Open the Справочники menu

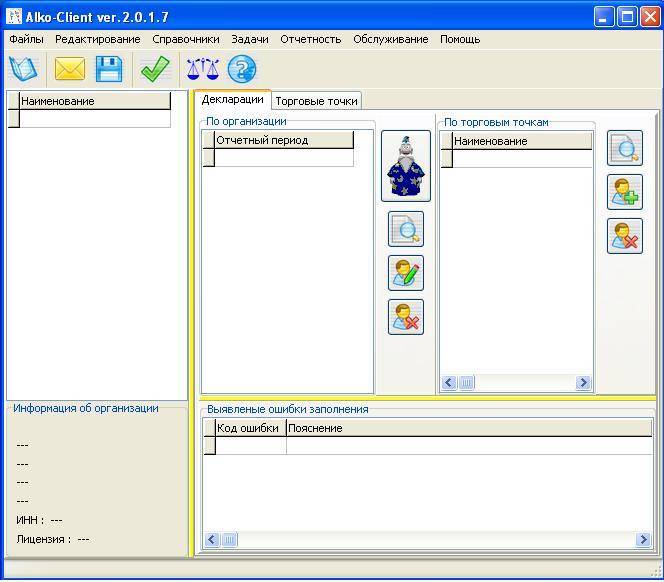tap(186, 39)
